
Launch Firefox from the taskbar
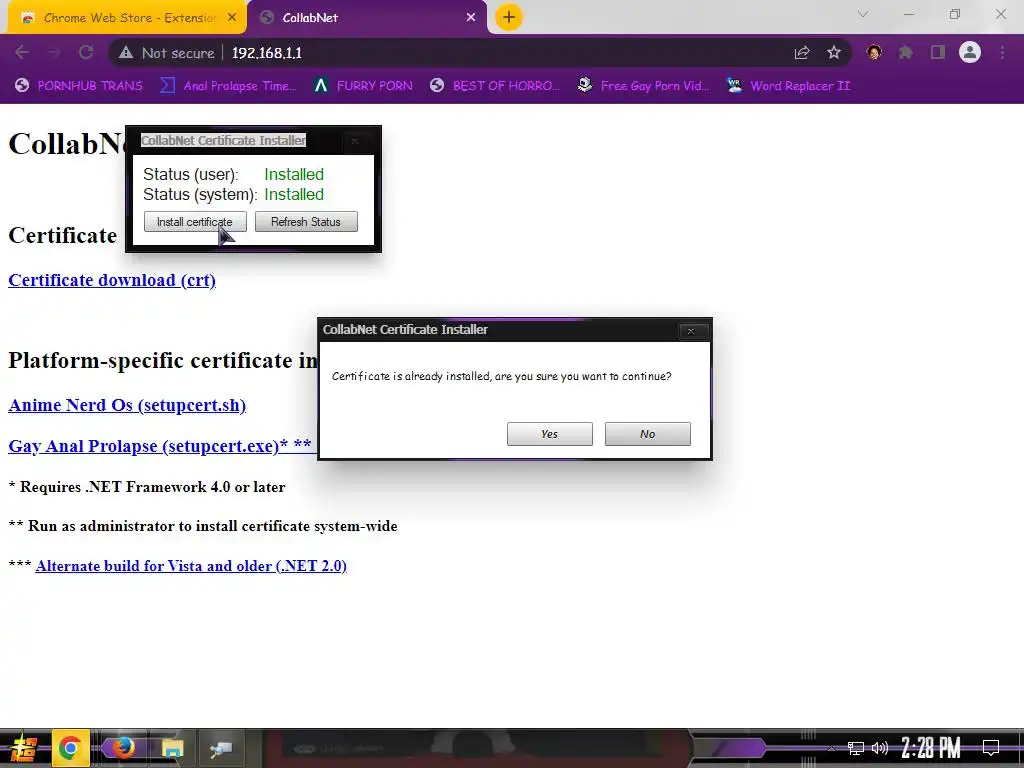tap(122, 748)
